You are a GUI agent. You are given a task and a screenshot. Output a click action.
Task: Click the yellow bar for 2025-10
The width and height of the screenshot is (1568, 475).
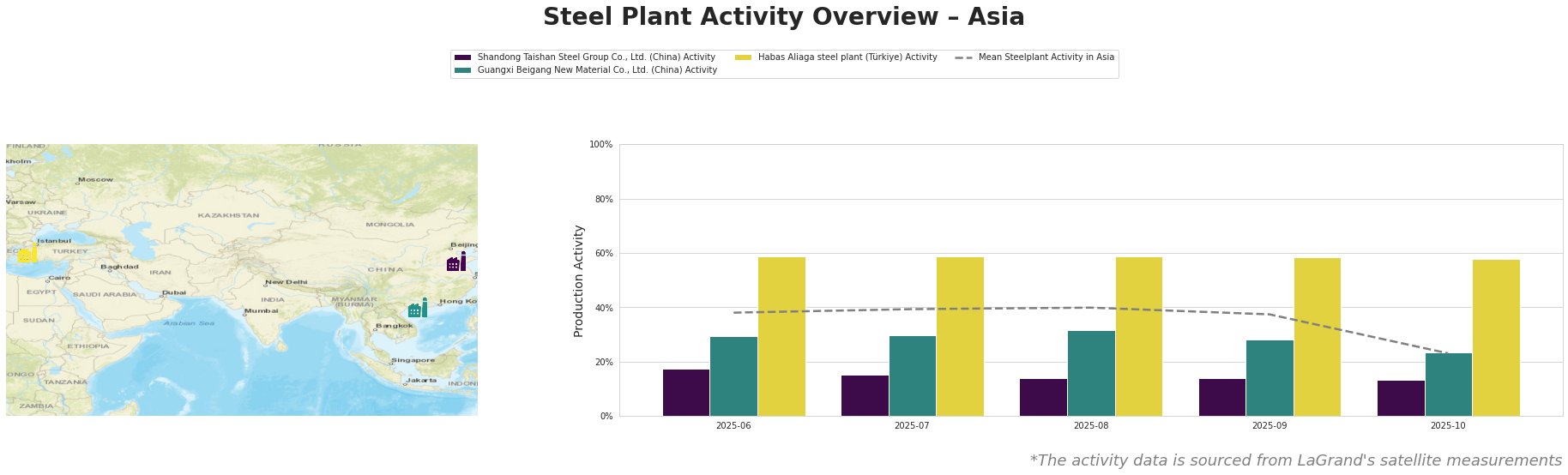pyautogui.click(x=1496, y=338)
